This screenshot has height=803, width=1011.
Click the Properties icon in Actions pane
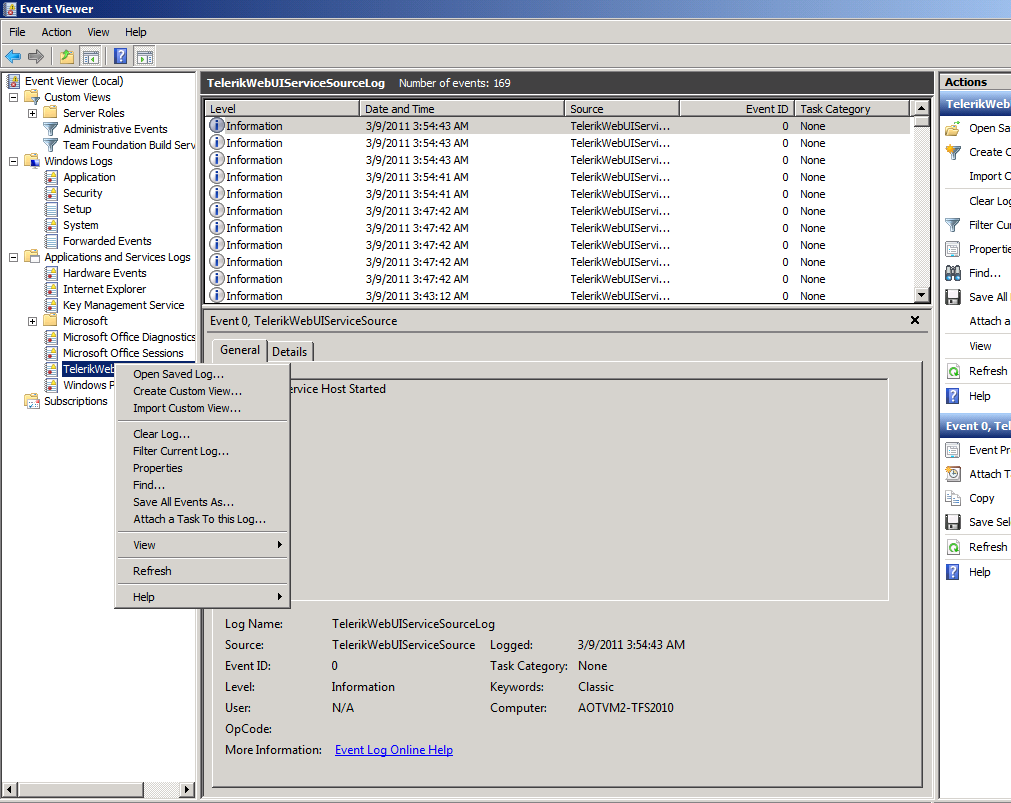tap(953, 249)
